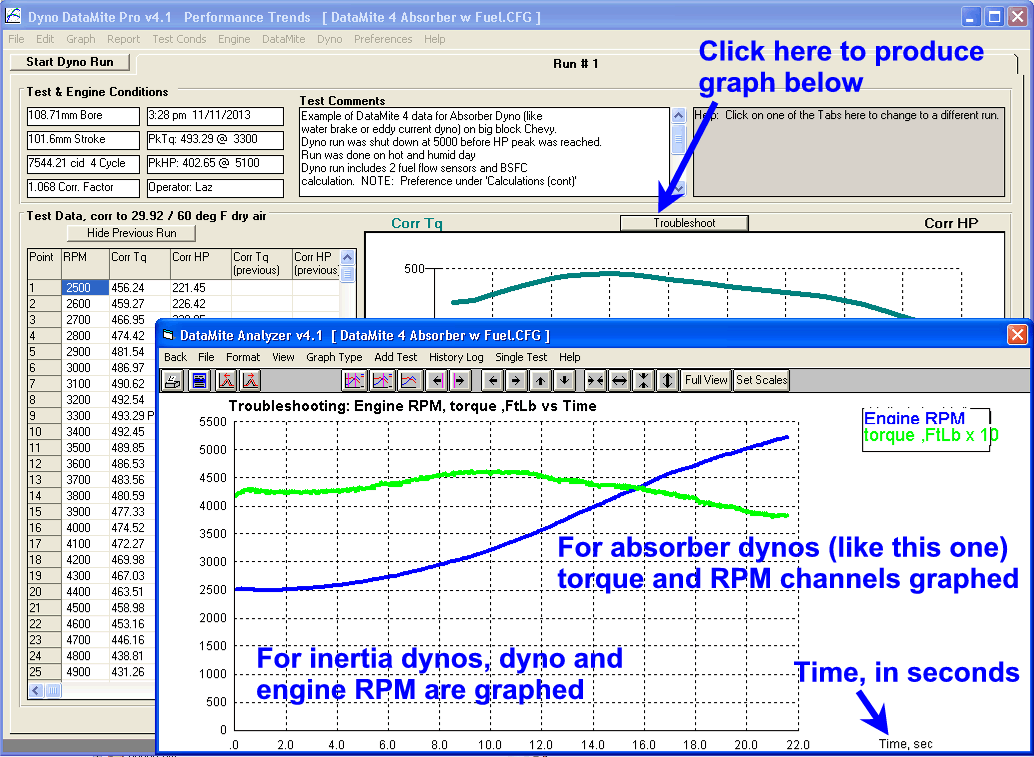Open the Graph Type menu

[334, 357]
